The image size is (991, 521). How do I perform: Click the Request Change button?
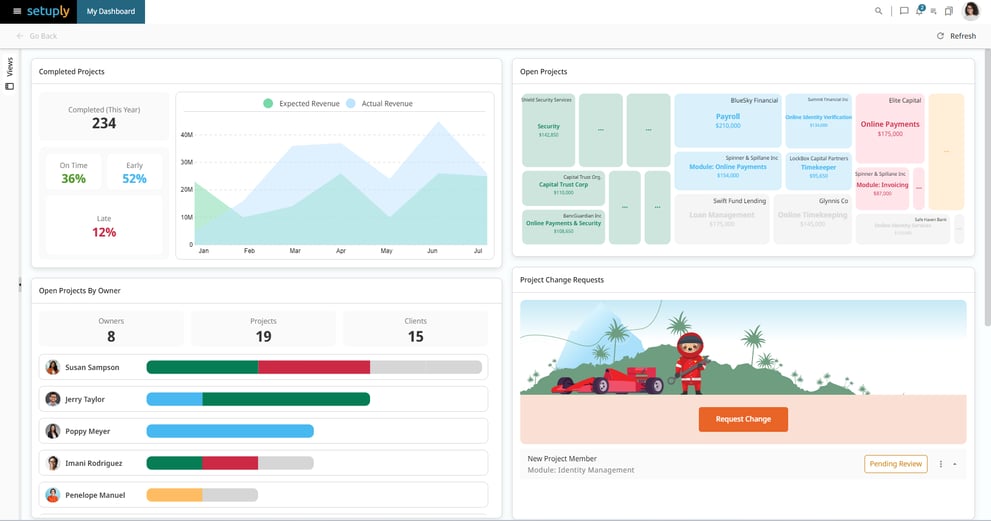pyautogui.click(x=743, y=419)
